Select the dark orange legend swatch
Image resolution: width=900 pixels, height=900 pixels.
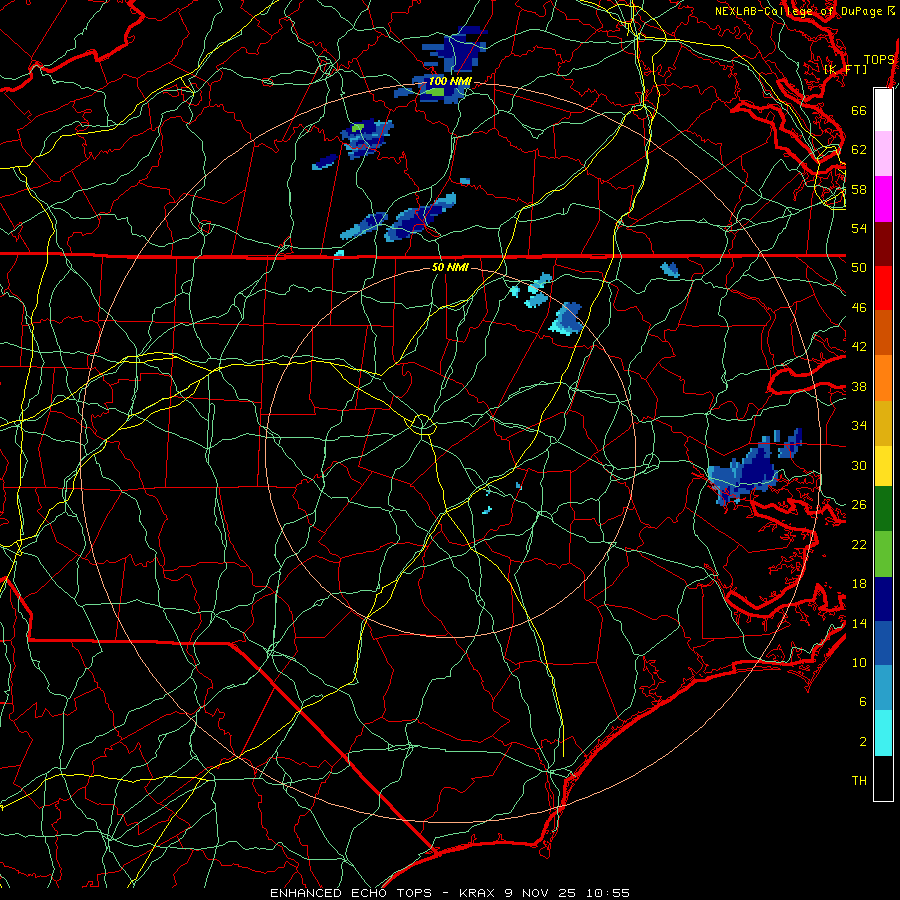click(x=883, y=332)
